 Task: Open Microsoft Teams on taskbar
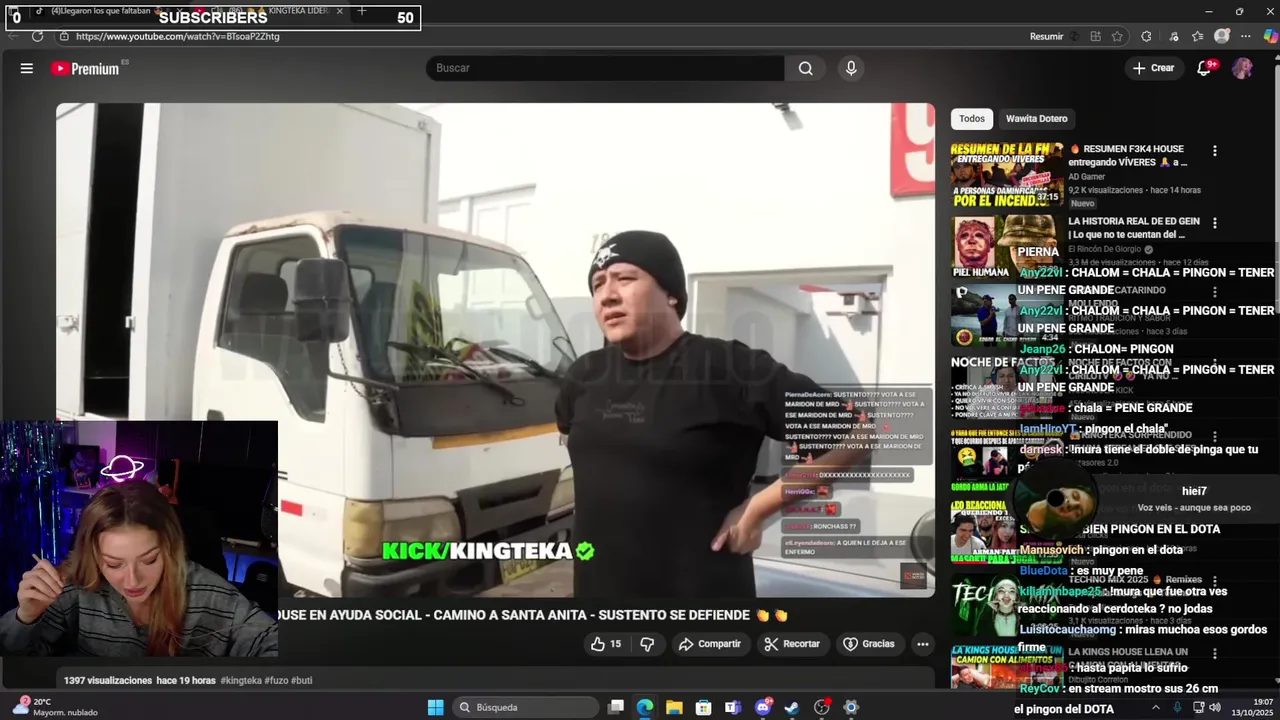click(x=733, y=707)
